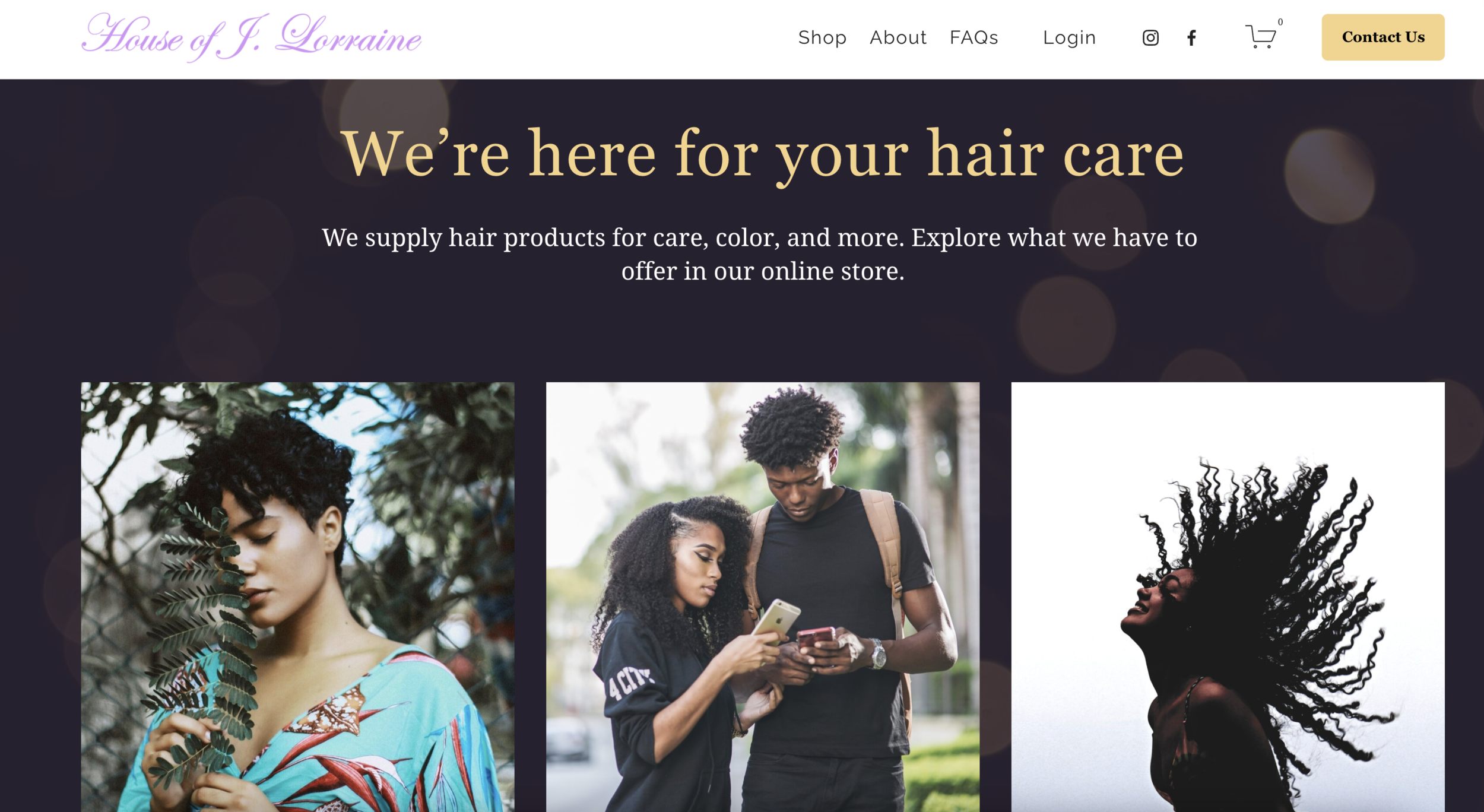Screen dimensions: 1484x812
Task: Open the Instagram profile icon
Action: pos(1150,38)
